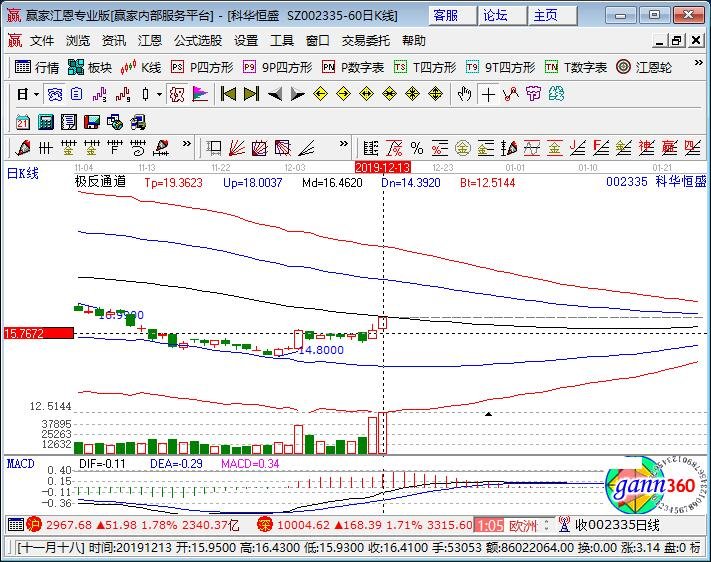Step back with the black left arrow
The width and height of the screenshot is (711, 562).
[x=274, y=94]
